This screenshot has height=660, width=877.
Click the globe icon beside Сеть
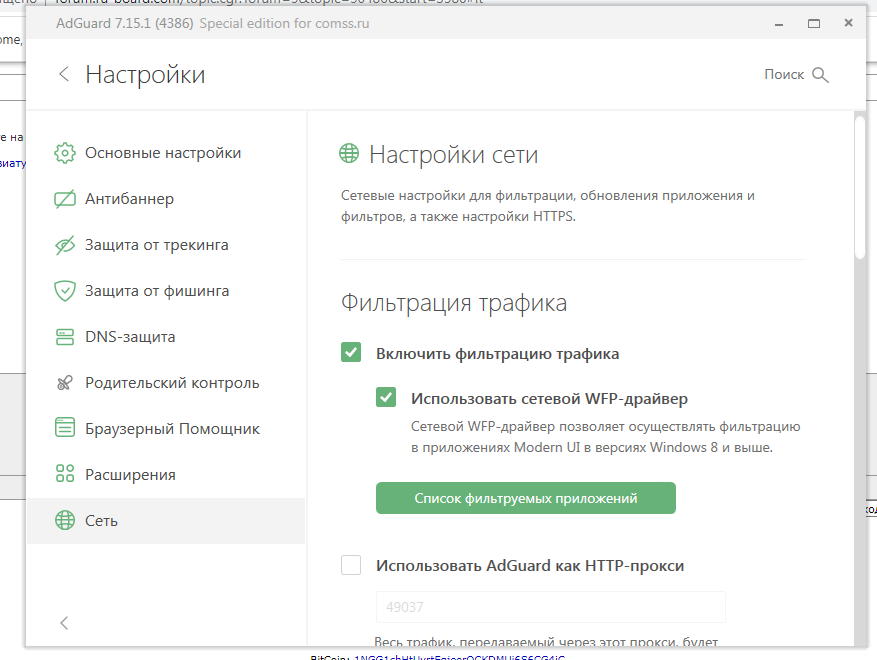tap(65, 520)
